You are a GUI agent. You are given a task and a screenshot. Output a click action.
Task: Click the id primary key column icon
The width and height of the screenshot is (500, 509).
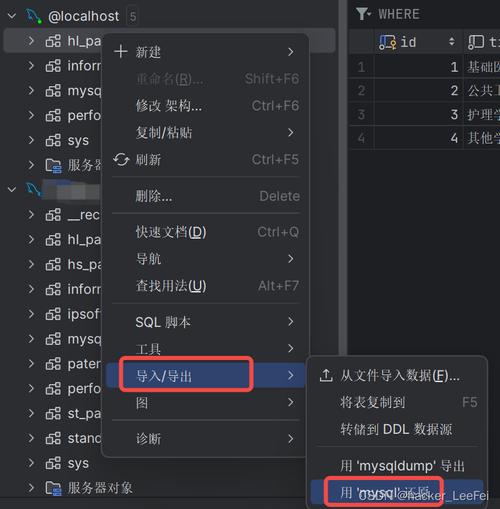(388, 43)
